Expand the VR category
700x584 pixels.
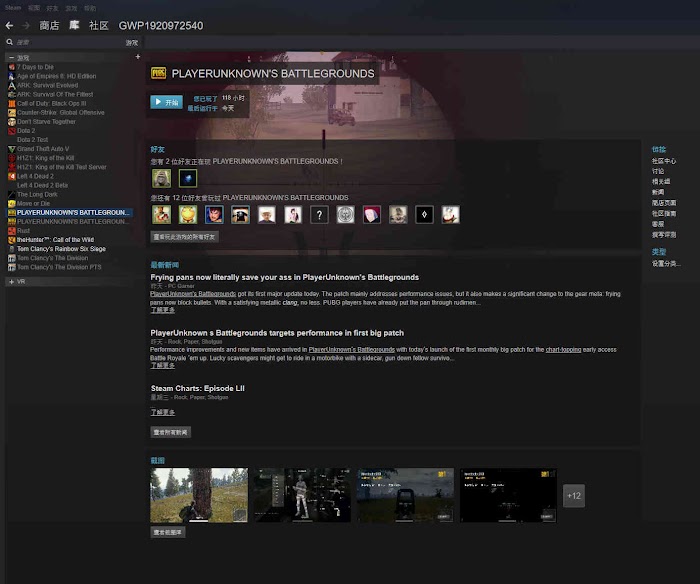(x=11, y=282)
